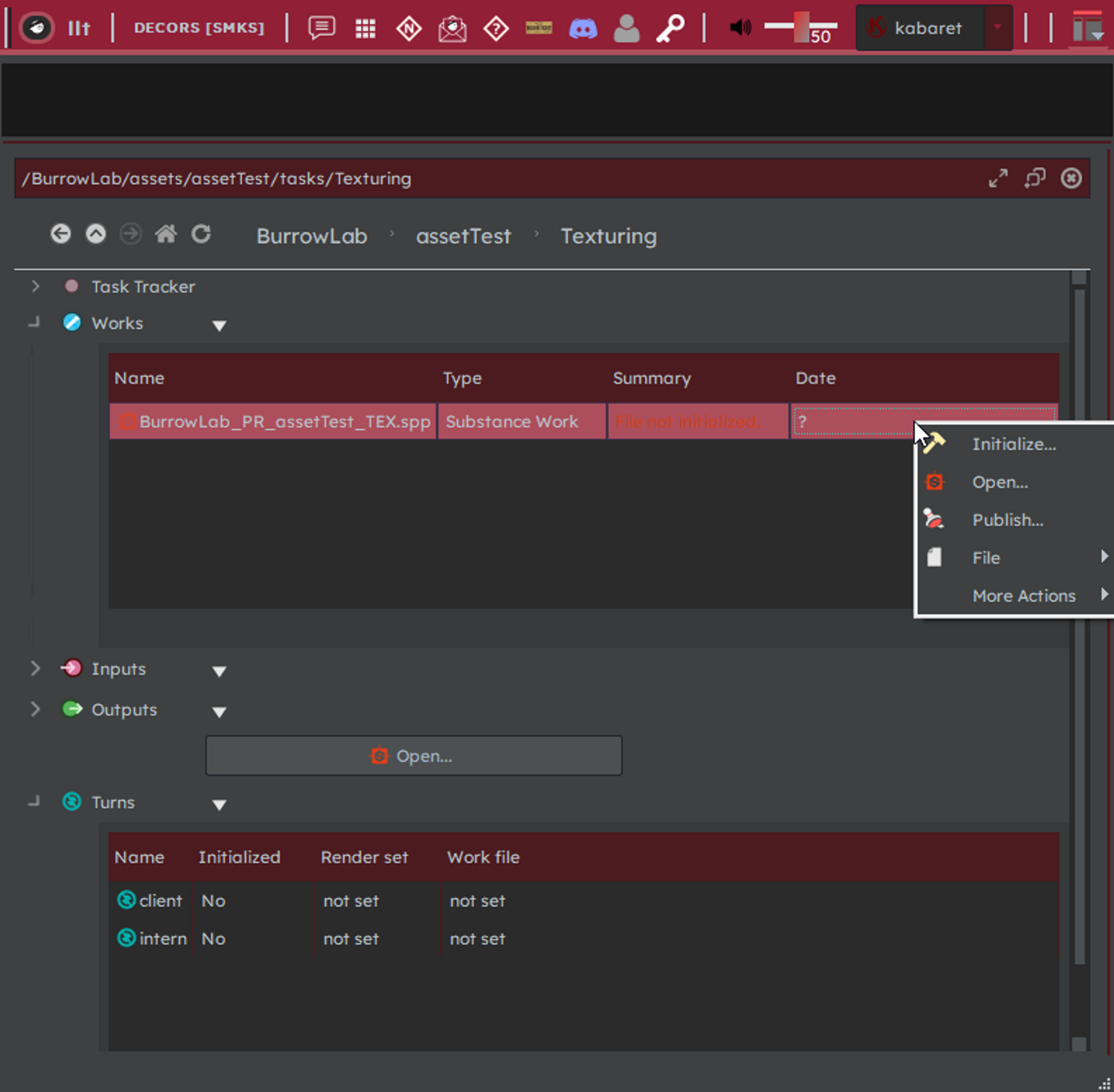
Task: Open the Discord icon
Action: pyautogui.click(x=583, y=27)
